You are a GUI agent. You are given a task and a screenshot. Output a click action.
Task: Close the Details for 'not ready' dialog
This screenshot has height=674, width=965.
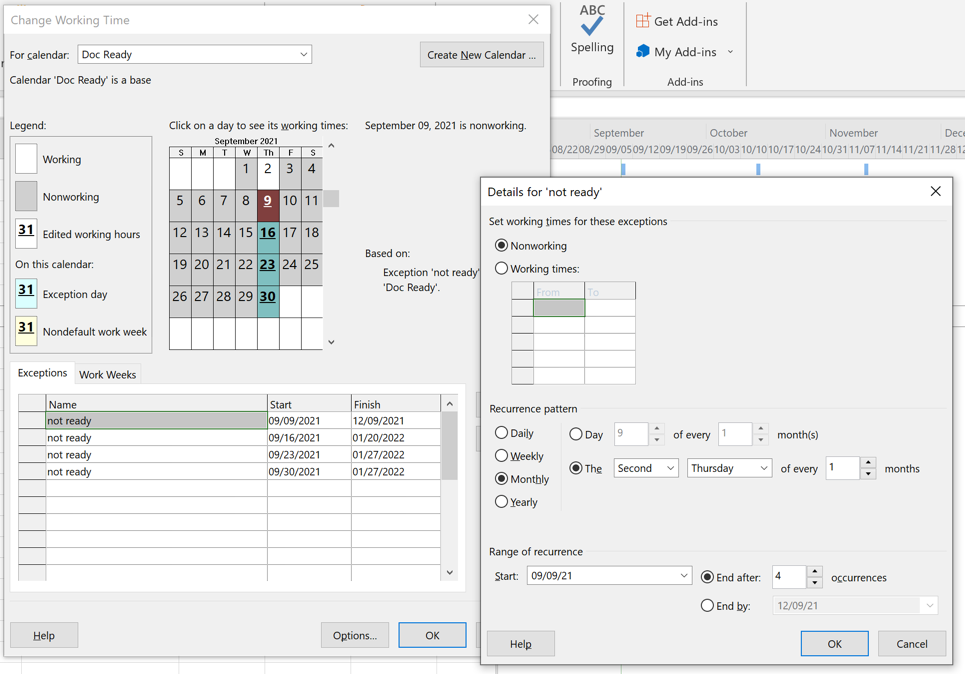[935, 191]
